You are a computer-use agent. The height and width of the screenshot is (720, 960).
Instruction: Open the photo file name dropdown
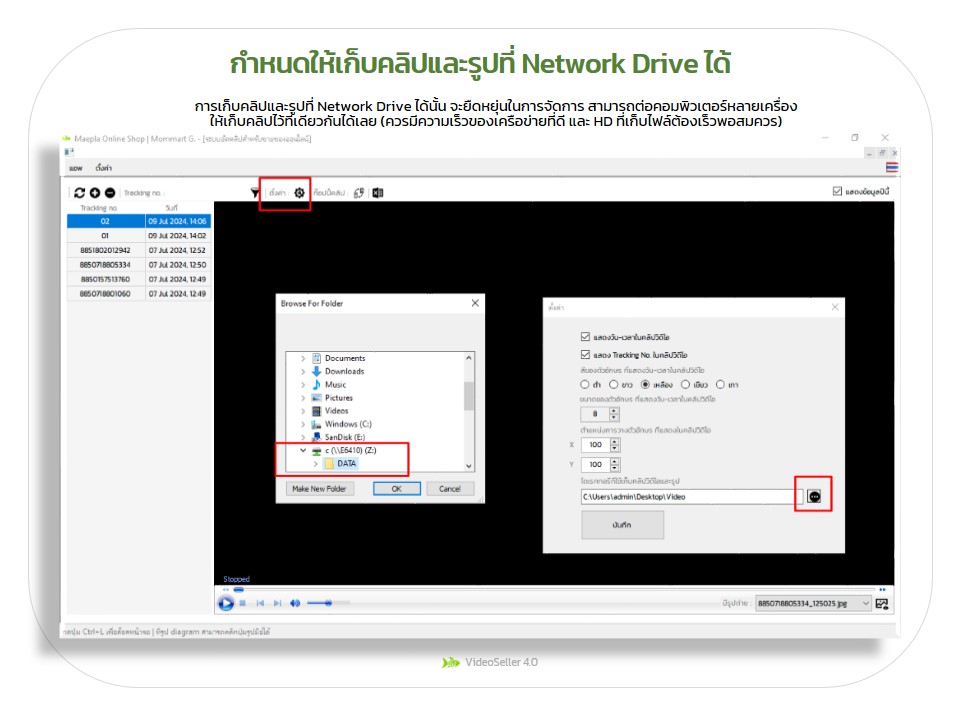pyautogui.click(x=865, y=603)
